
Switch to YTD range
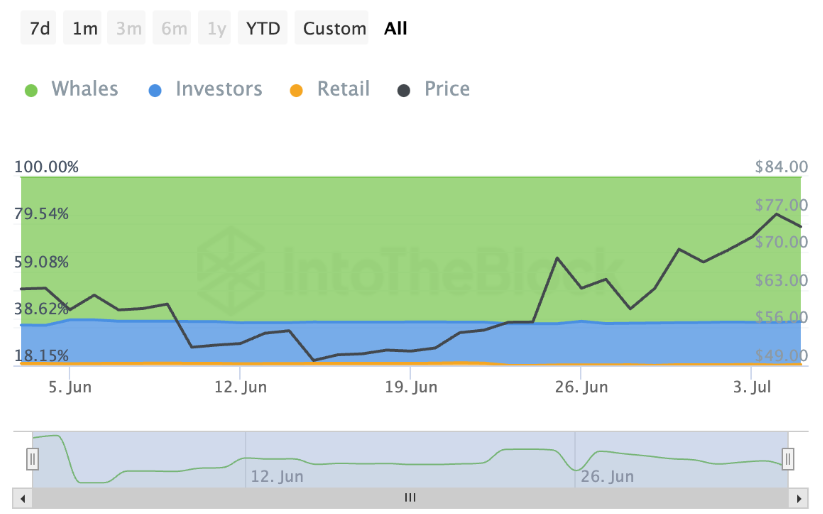(263, 28)
